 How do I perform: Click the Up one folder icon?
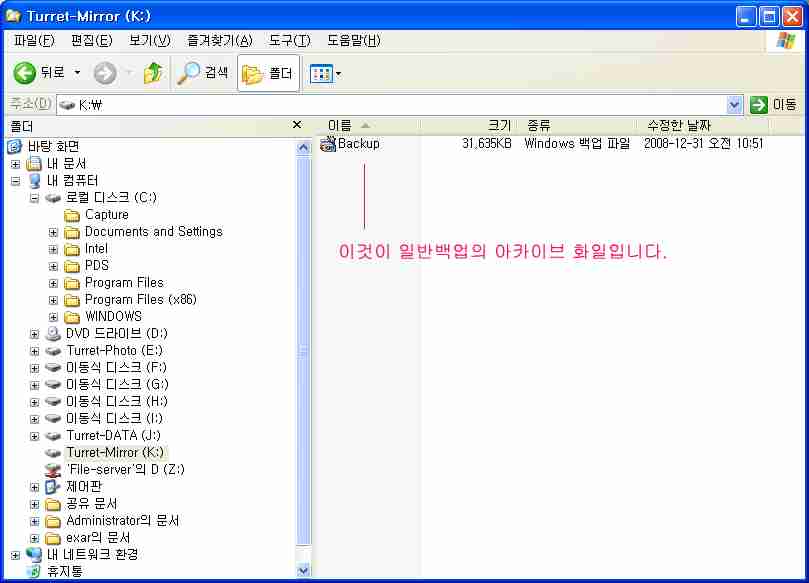click(153, 73)
